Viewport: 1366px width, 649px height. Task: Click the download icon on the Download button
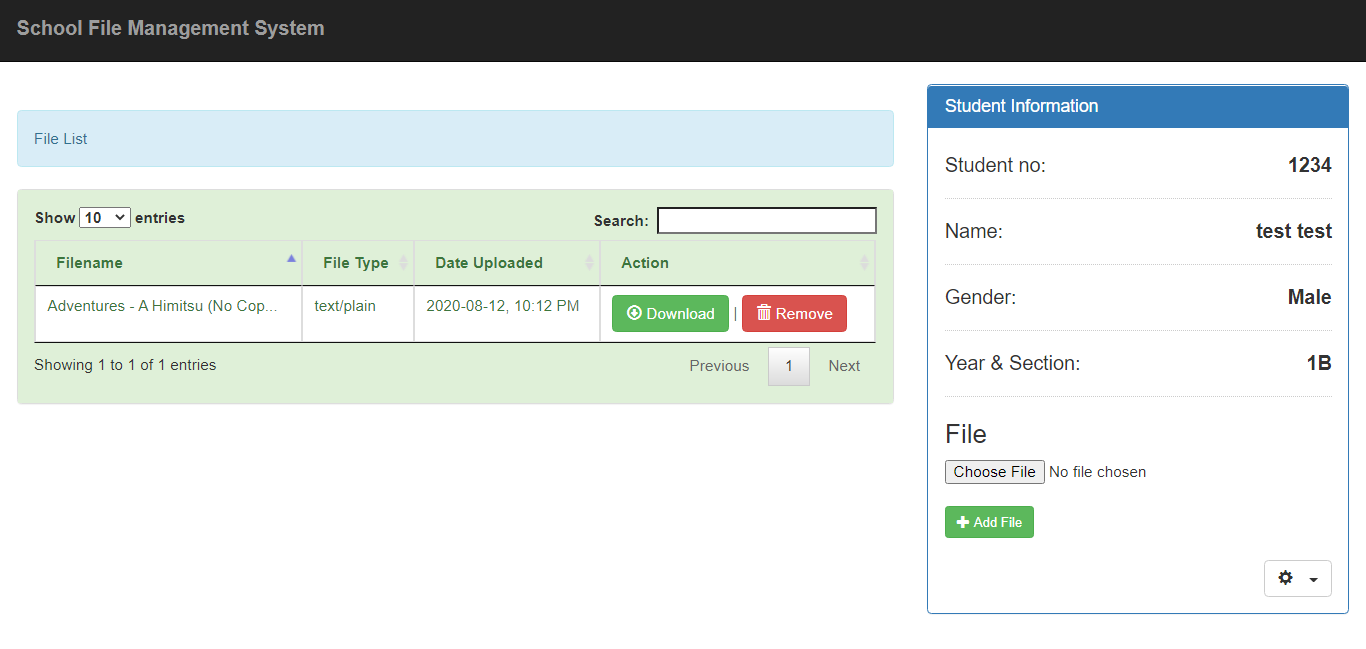(634, 313)
